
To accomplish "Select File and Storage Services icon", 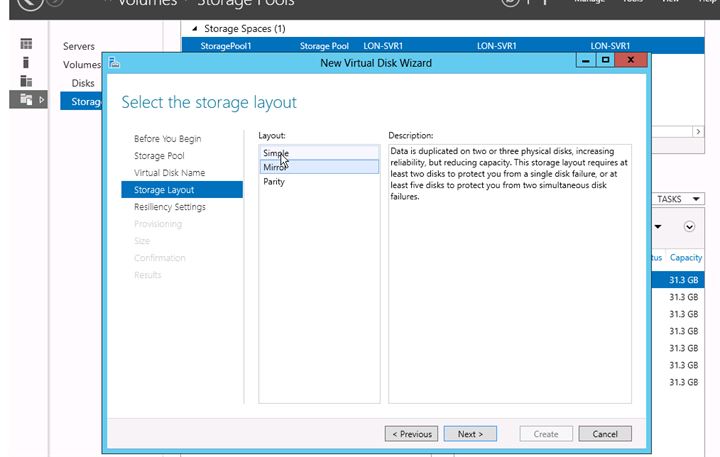I will [26, 99].
